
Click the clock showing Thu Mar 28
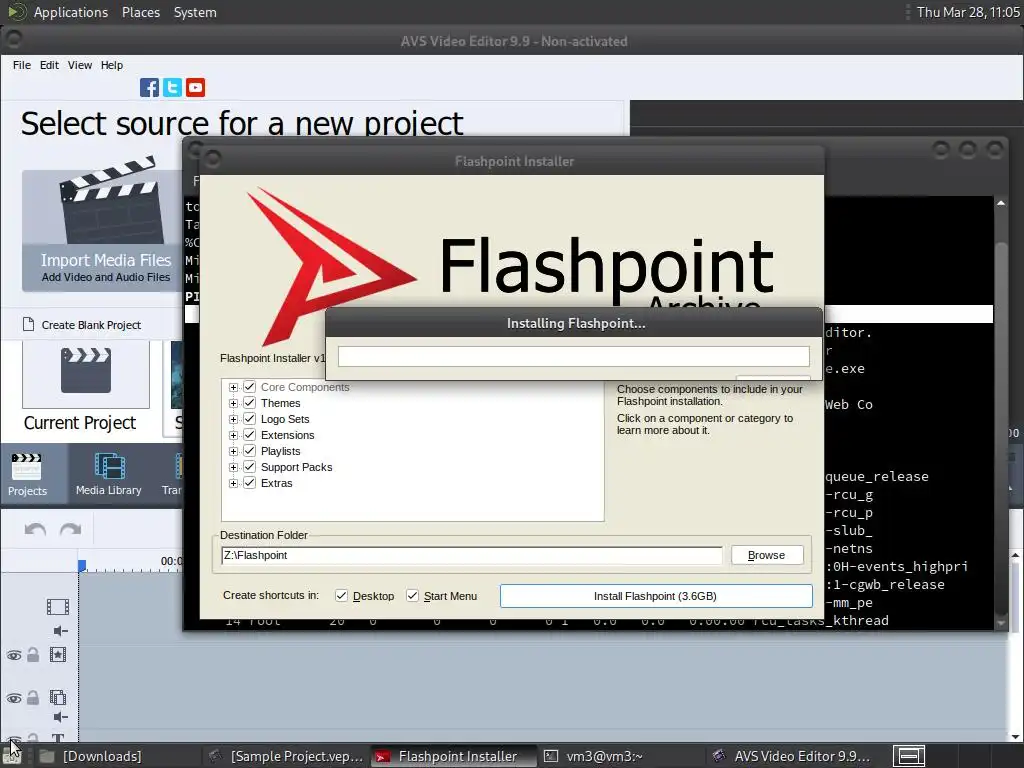pyautogui.click(x=968, y=12)
